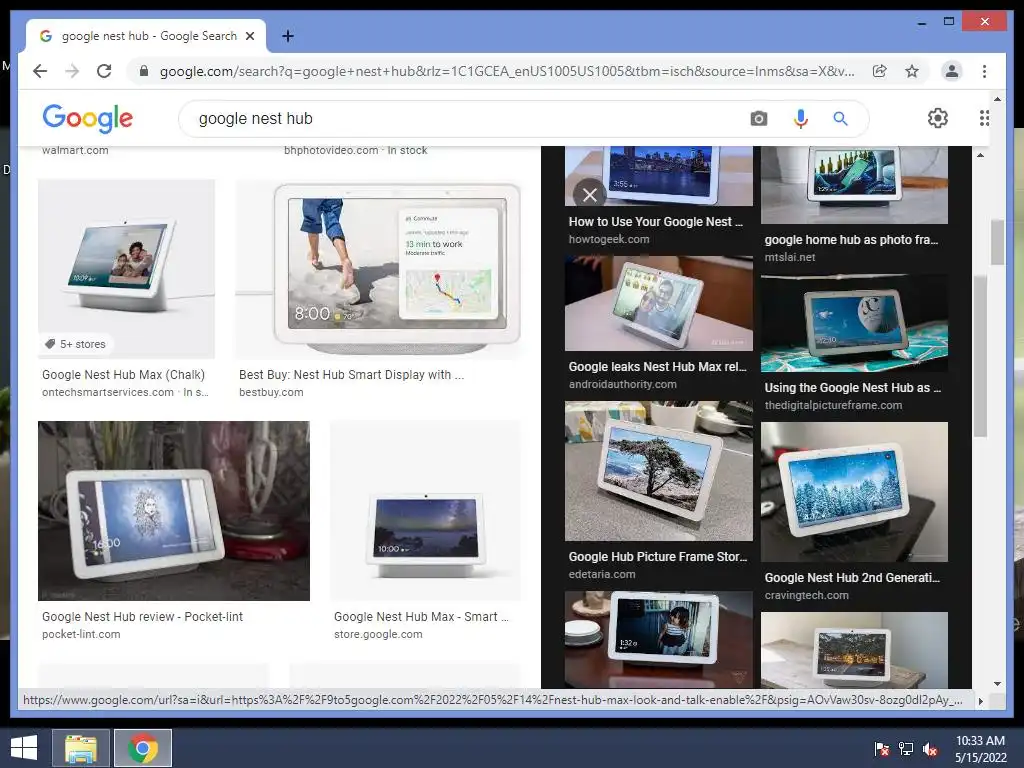Open the Google apps grid
The height and width of the screenshot is (768, 1024).
[x=984, y=118]
